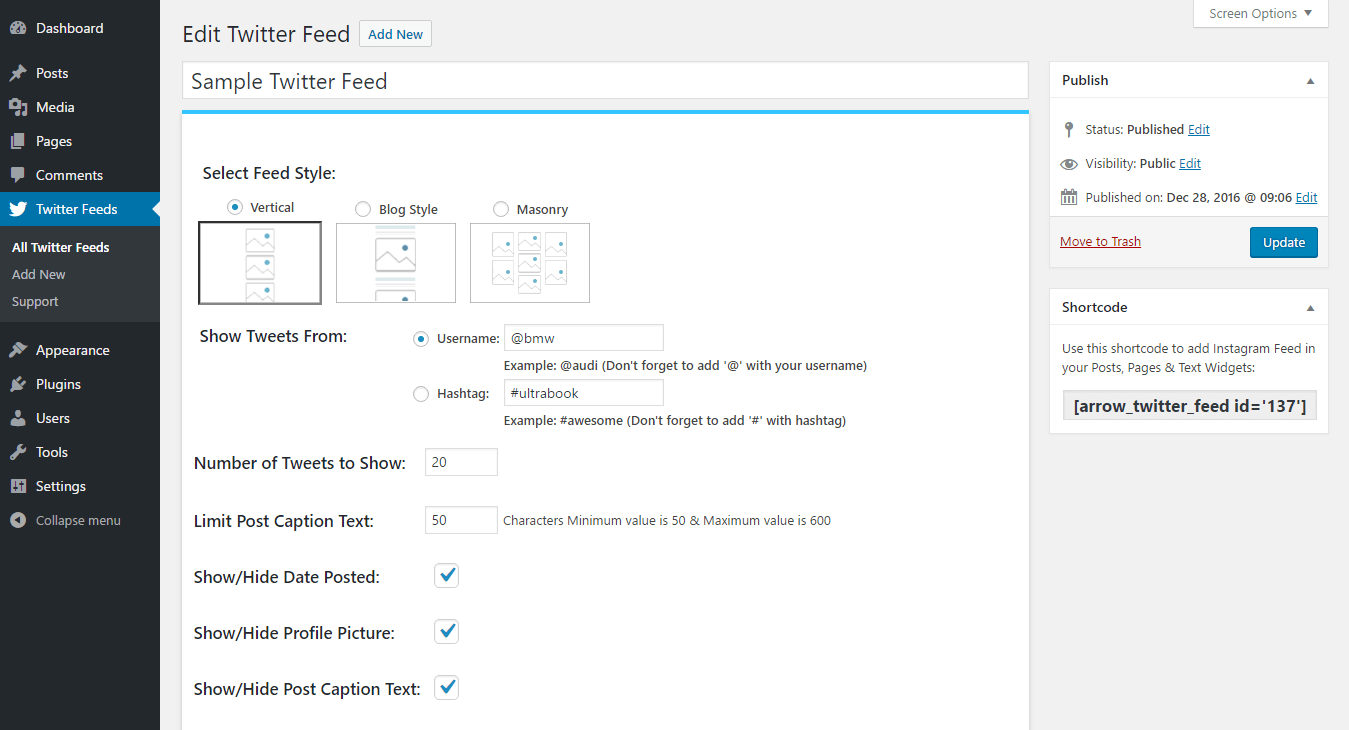Viewport: 1349px width, 730px height.
Task: Choose the Hashtag radio option
Action: (421, 394)
